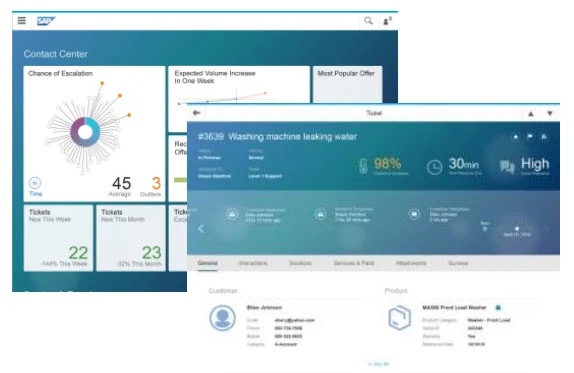
Task: Click the escalation donut chart center
Action: coord(85,132)
